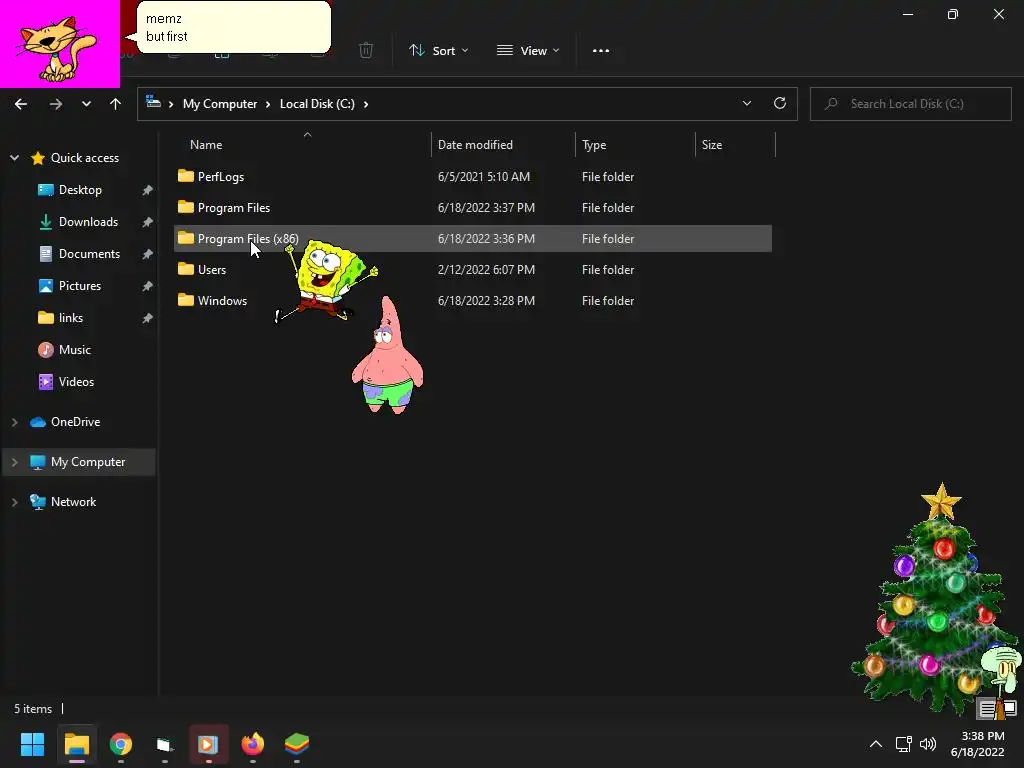Expand the My Computer tree node

click(14, 462)
